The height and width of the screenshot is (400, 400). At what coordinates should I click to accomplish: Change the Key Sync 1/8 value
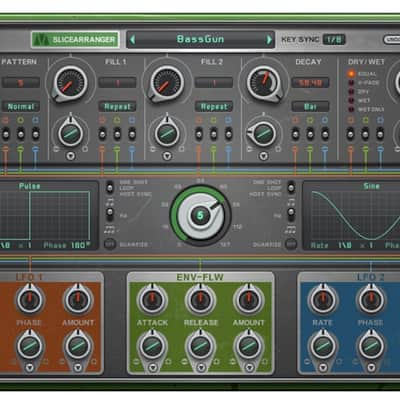pos(334,40)
